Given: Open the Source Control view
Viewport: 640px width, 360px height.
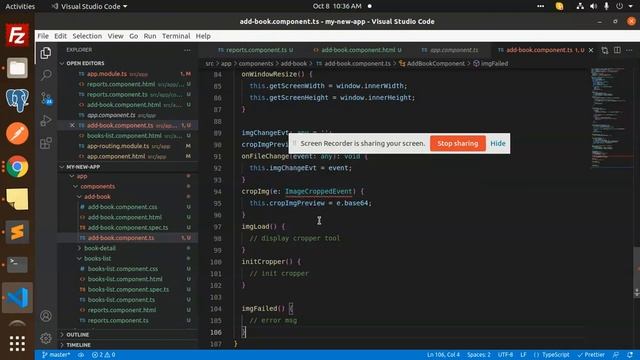Looking at the screenshot, I should coord(46,98).
